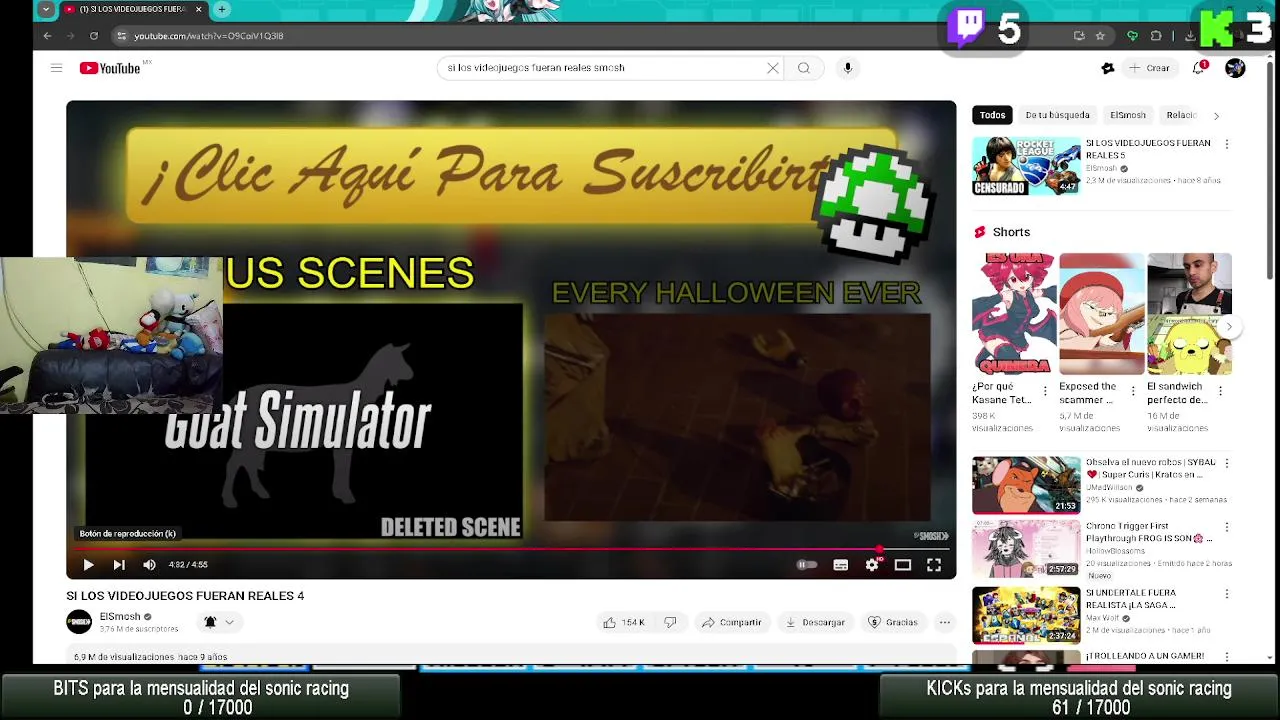Open options for El sandwich perfecto short
The height and width of the screenshot is (720, 1280).
(x=1221, y=391)
